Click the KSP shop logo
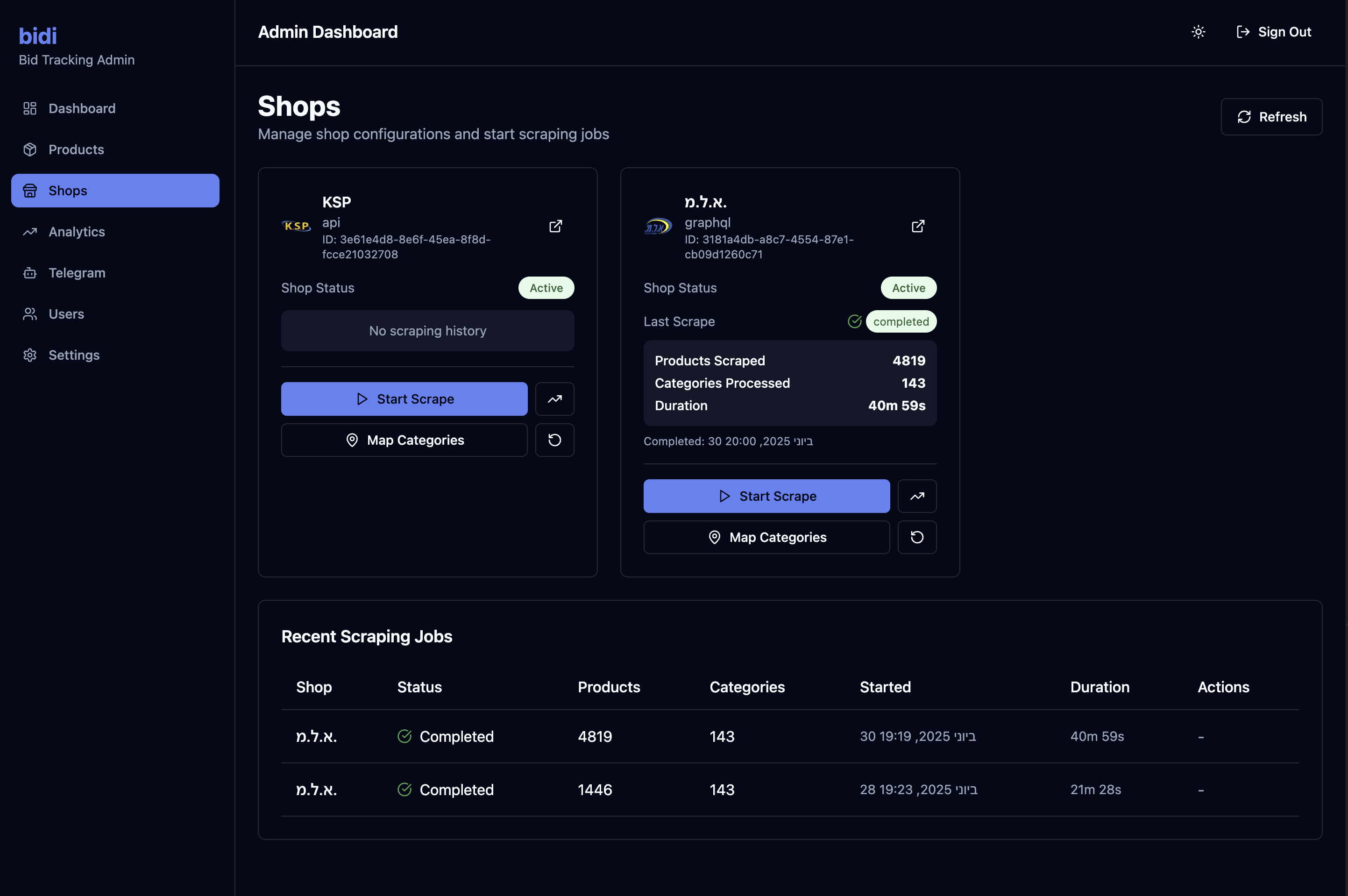This screenshot has width=1348, height=896. [297, 226]
